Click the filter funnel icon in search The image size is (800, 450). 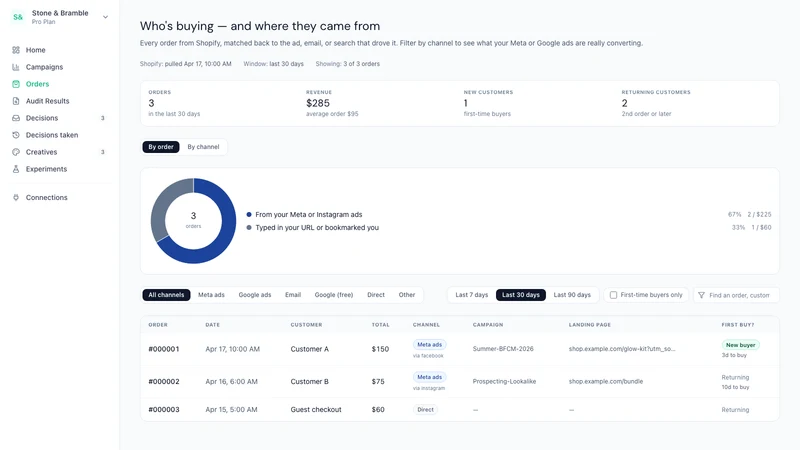click(x=702, y=295)
